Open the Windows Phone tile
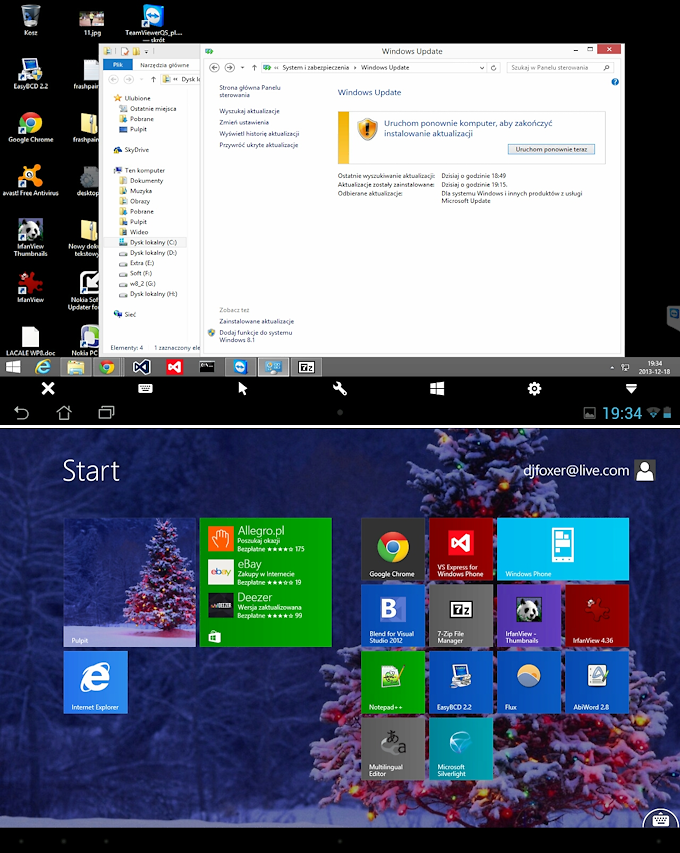Screen dimensions: 680x853 click(563, 549)
